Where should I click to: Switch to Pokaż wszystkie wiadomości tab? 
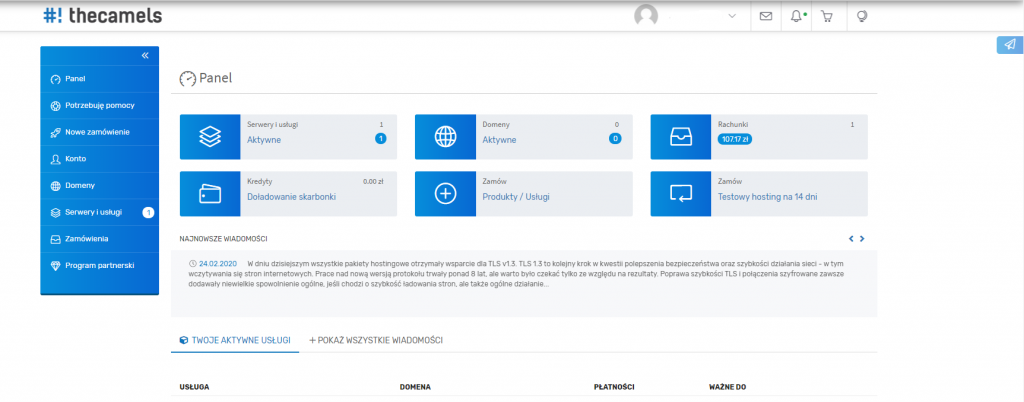[x=376, y=340]
